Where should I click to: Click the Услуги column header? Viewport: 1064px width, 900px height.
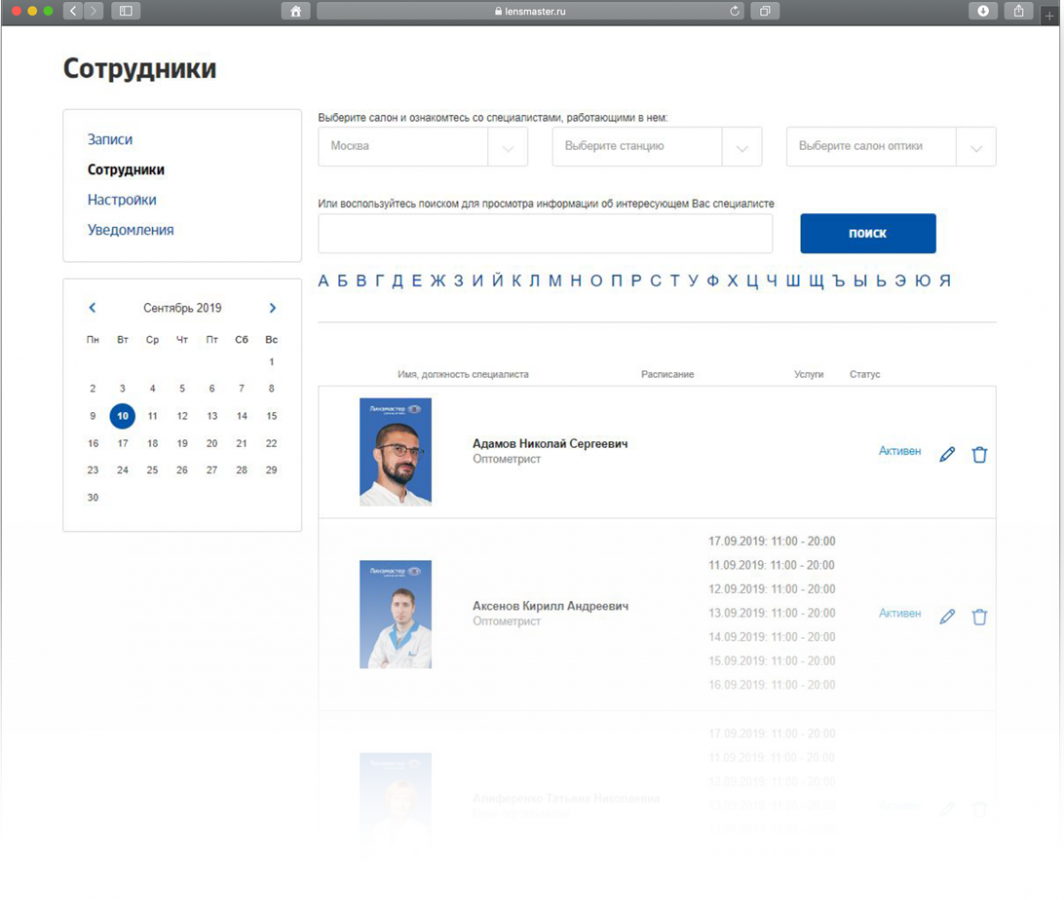click(x=809, y=374)
